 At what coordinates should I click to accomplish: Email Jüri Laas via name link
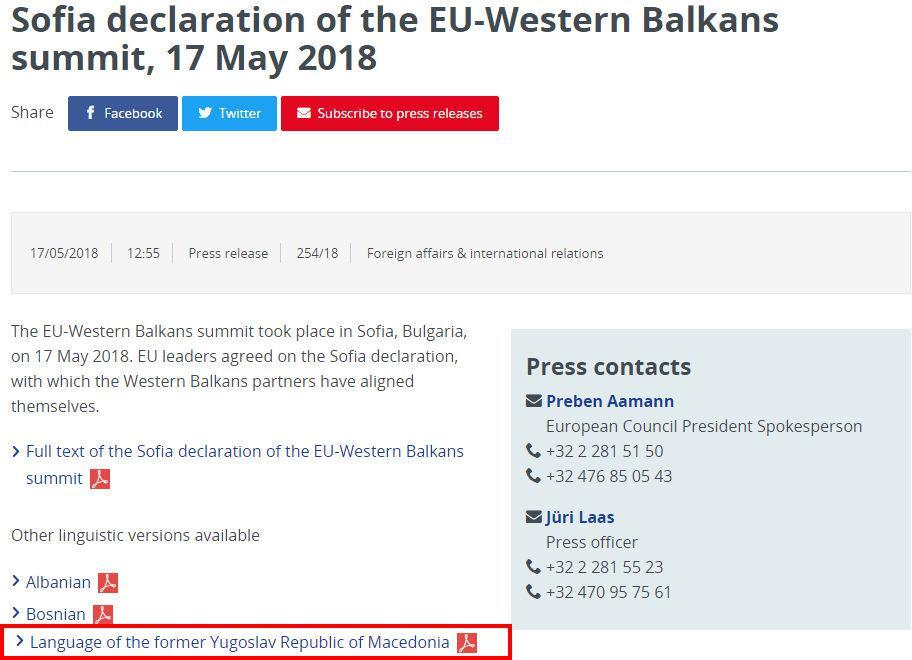pos(580,517)
